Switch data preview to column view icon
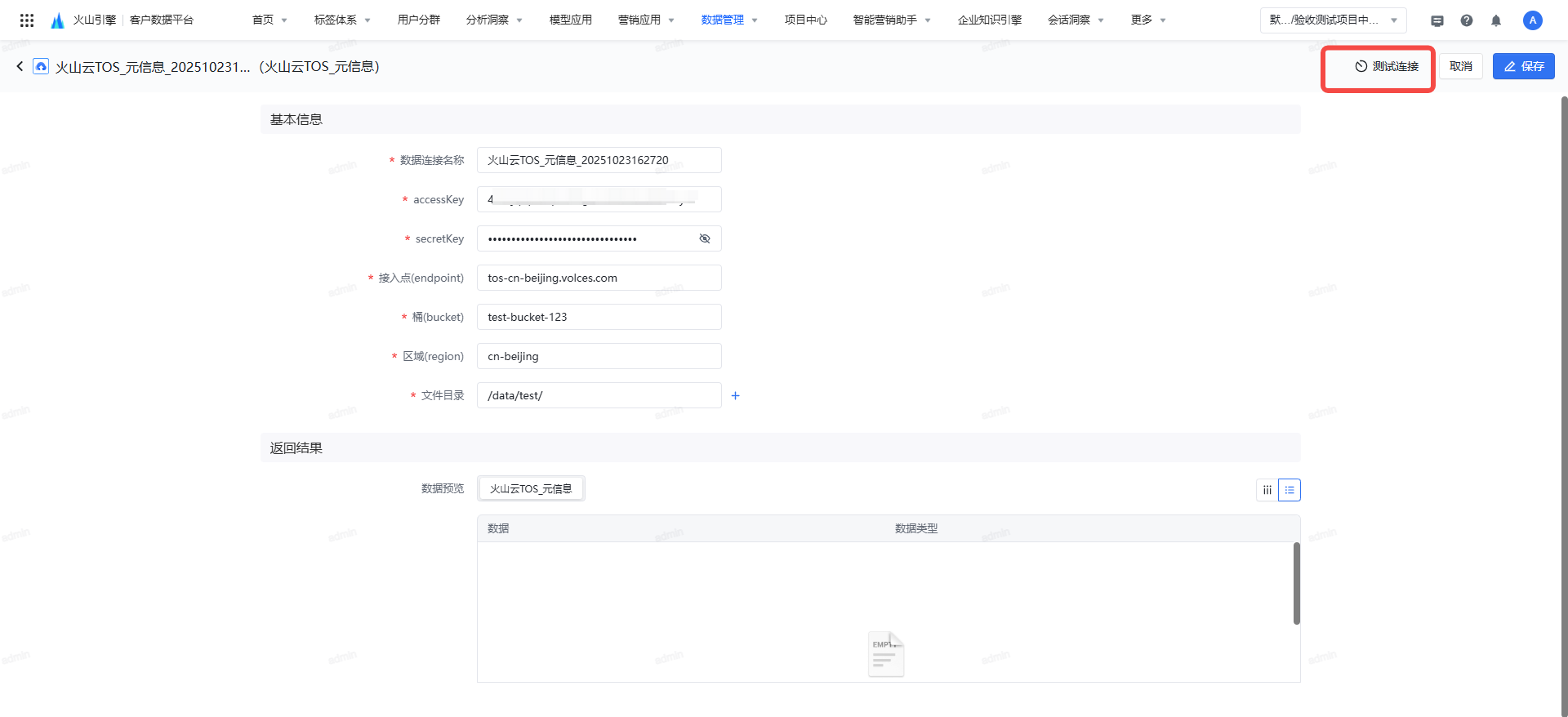Image resolution: width=1568 pixels, height=717 pixels. 1267,490
